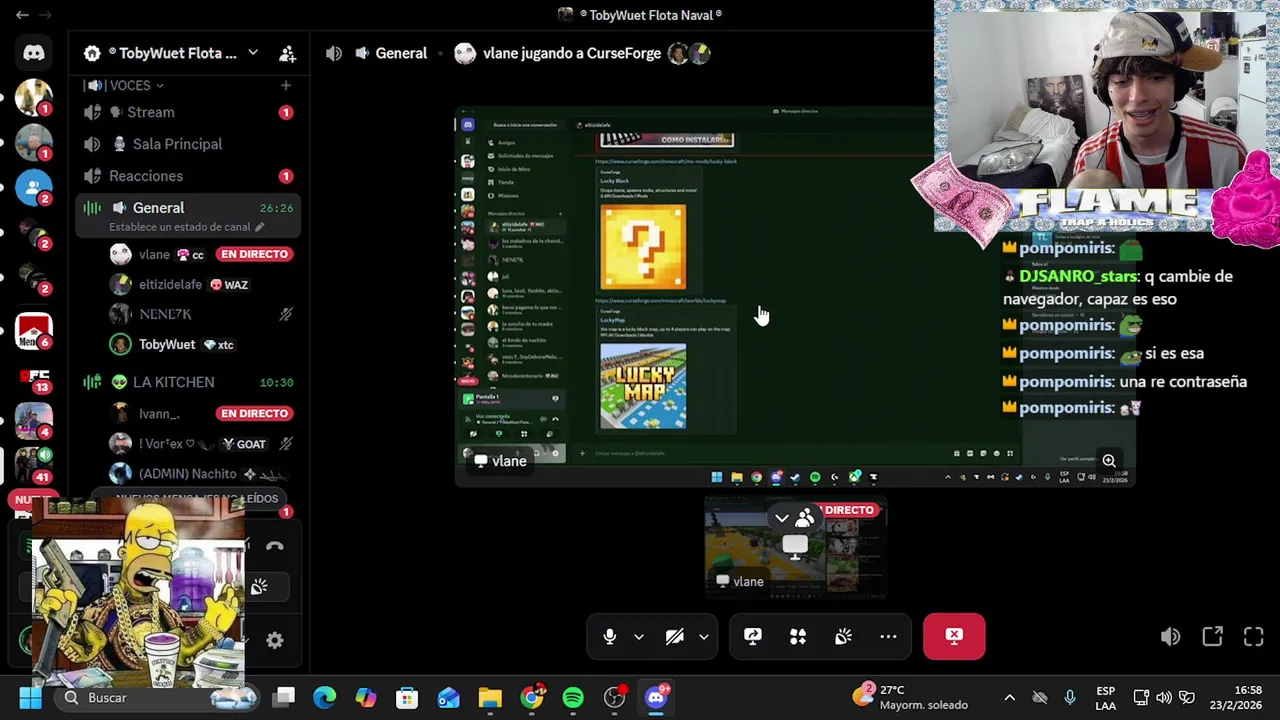The height and width of the screenshot is (720, 1280).
Task: Open Microsoft Edge from the taskbar
Action: (325, 697)
